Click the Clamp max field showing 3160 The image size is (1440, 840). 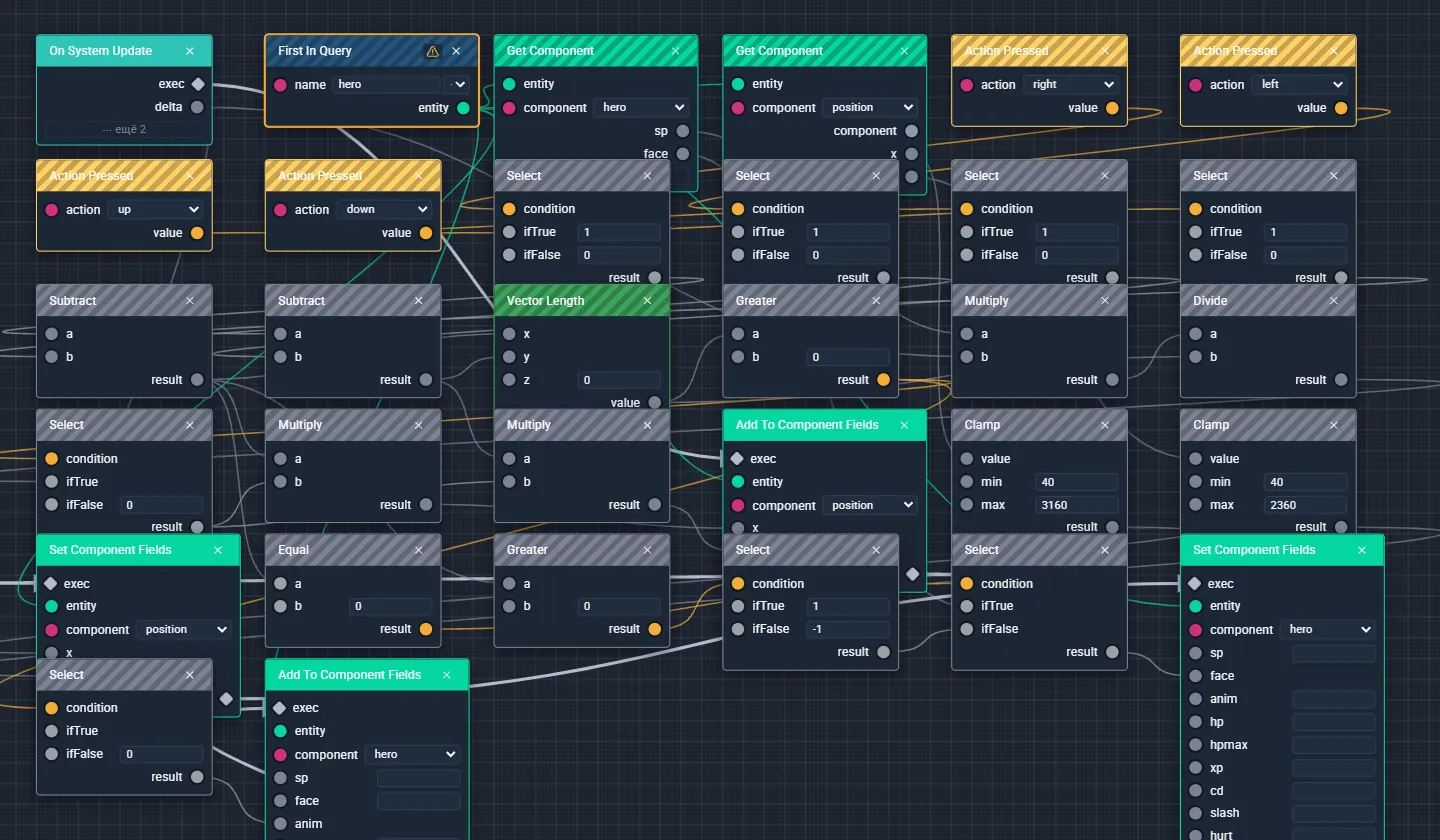(x=1077, y=505)
